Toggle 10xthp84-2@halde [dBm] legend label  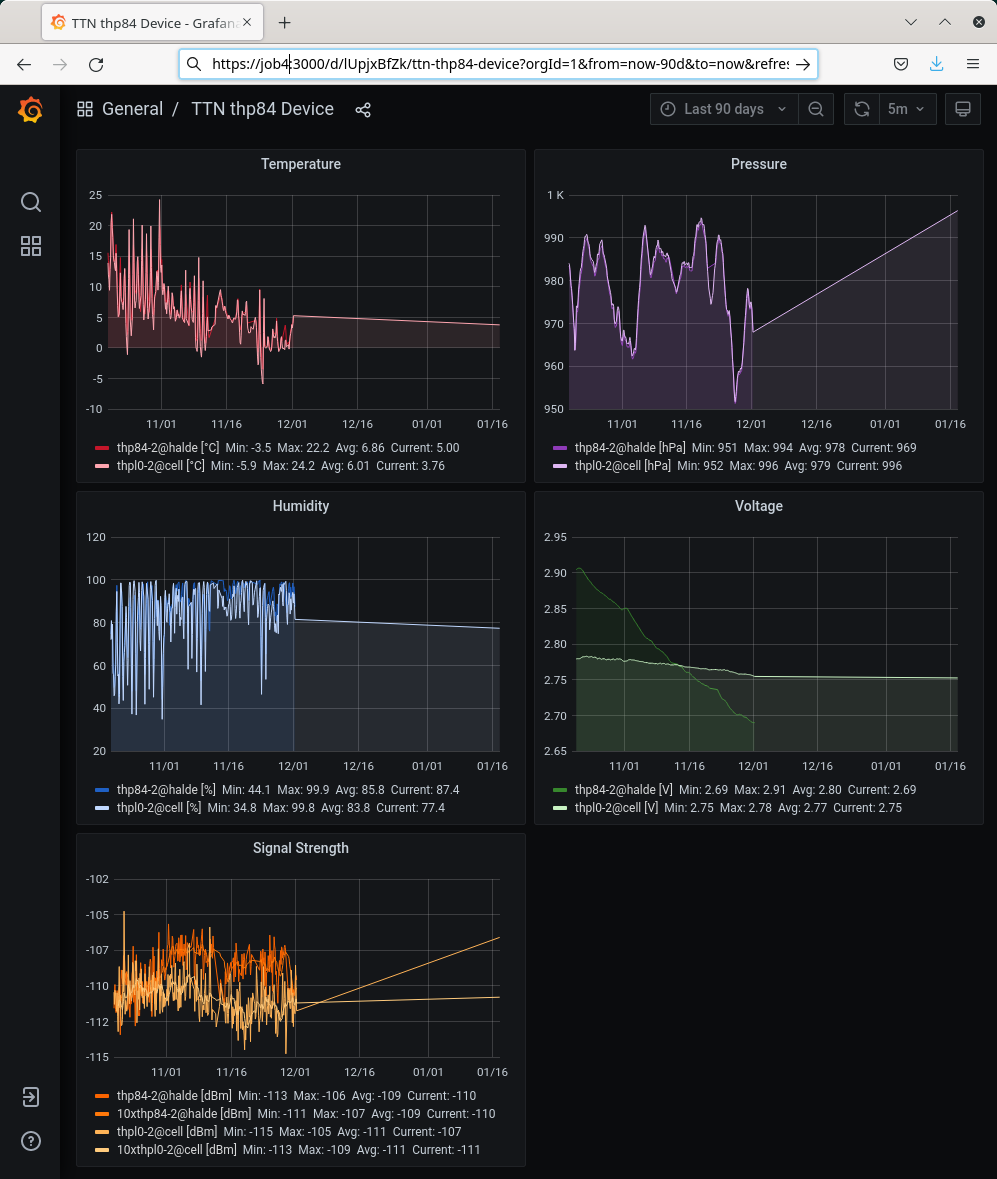pyautogui.click(x=184, y=1114)
